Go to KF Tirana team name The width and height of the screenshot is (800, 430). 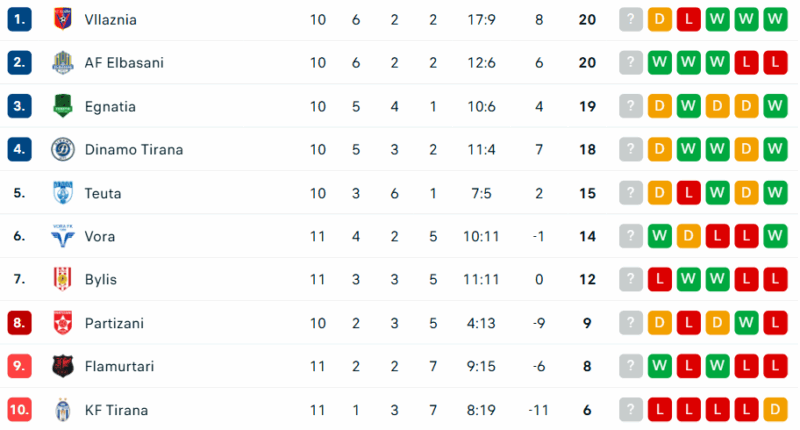[x=116, y=410]
